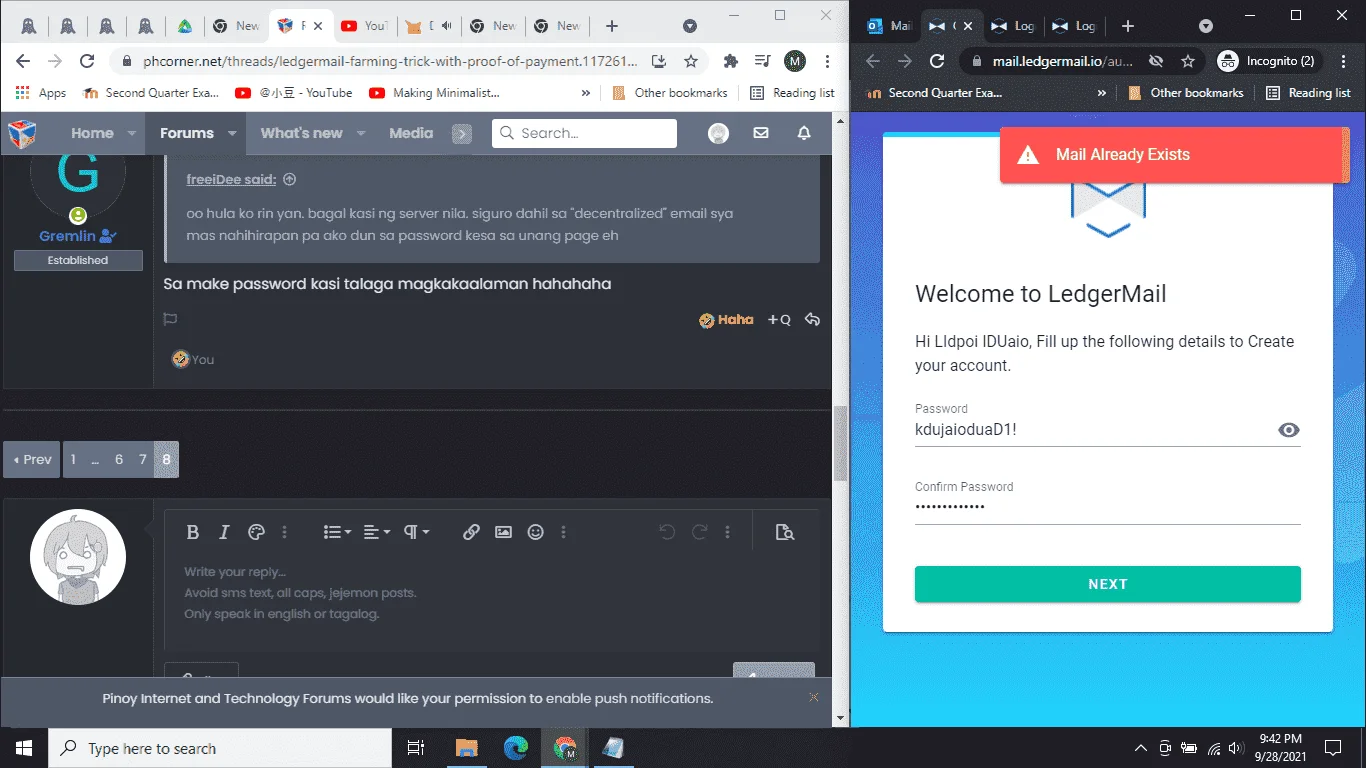Redo edit in reply editor
Screen dimensions: 1366x768
click(x=699, y=532)
